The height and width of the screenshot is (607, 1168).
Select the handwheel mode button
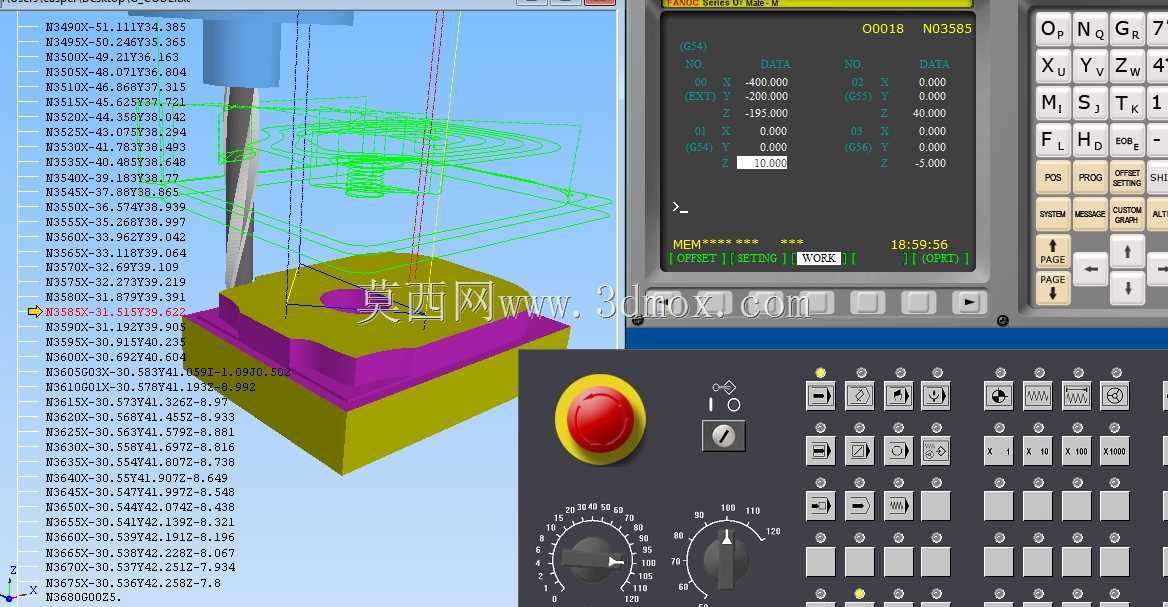tap(1115, 395)
